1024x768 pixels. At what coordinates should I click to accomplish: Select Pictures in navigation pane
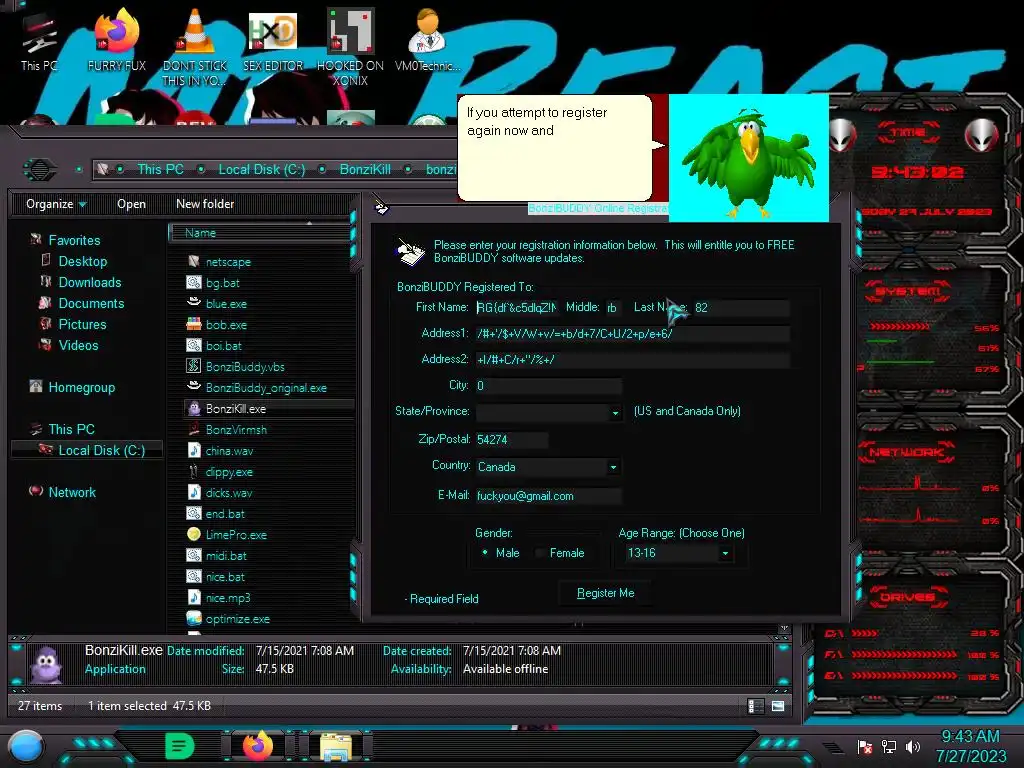82,324
